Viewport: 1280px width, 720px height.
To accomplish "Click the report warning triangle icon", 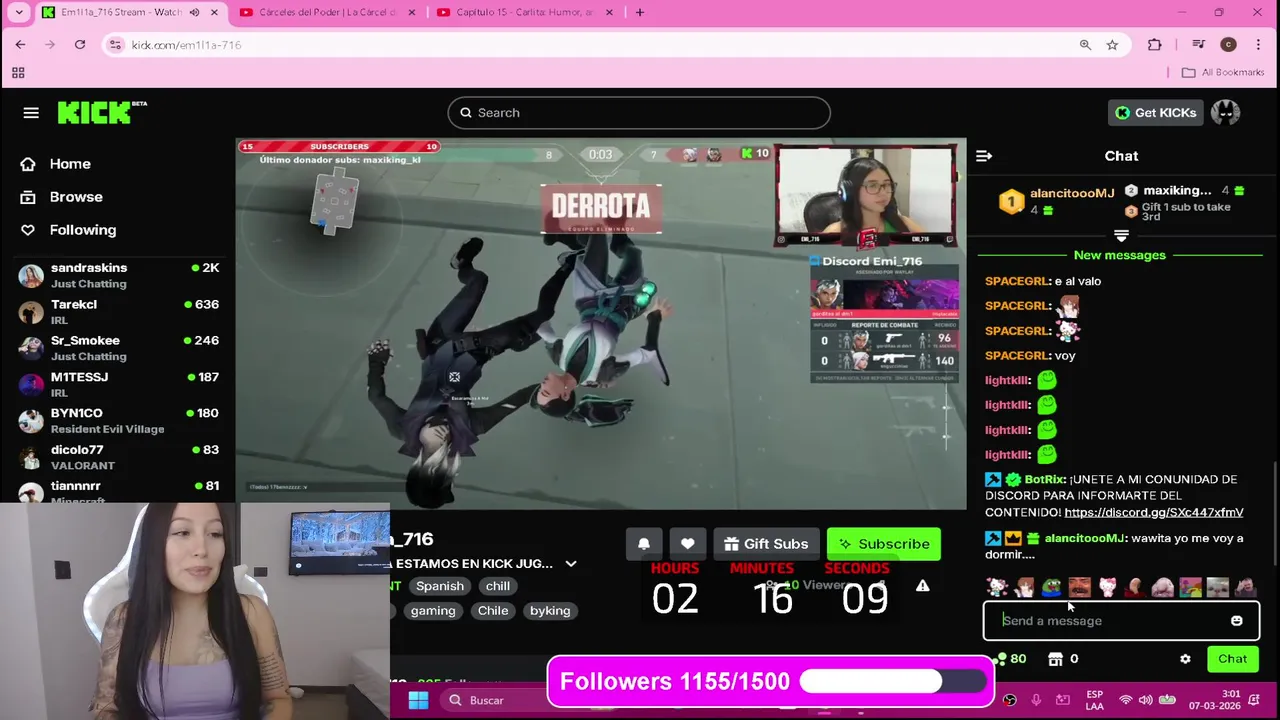I will (x=923, y=586).
